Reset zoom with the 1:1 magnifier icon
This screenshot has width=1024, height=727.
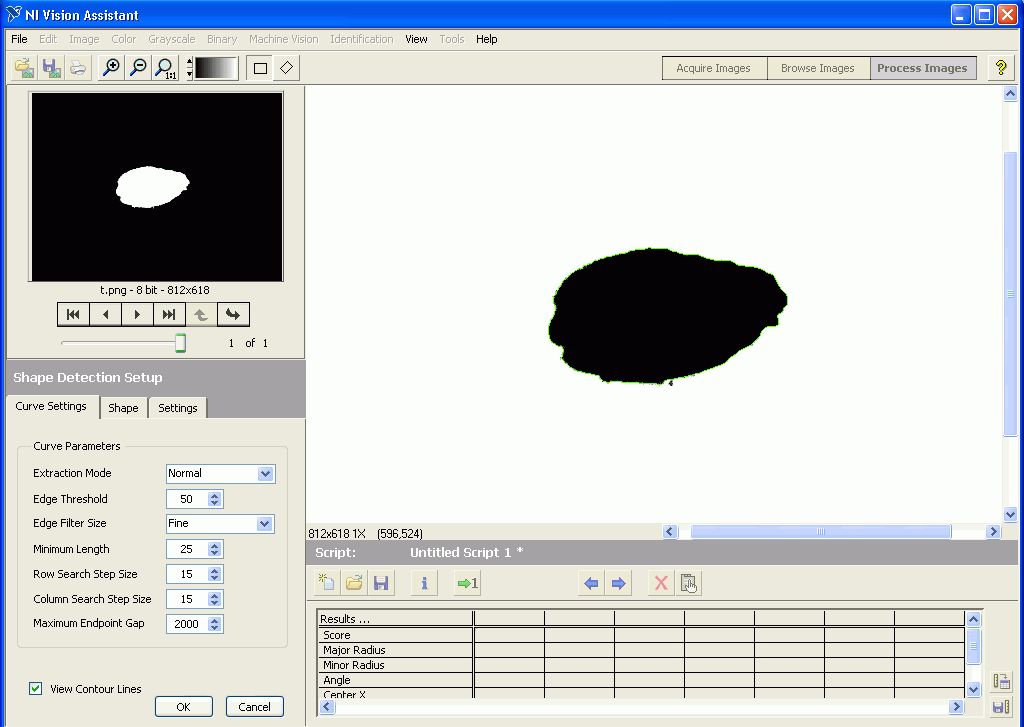click(165, 68)
